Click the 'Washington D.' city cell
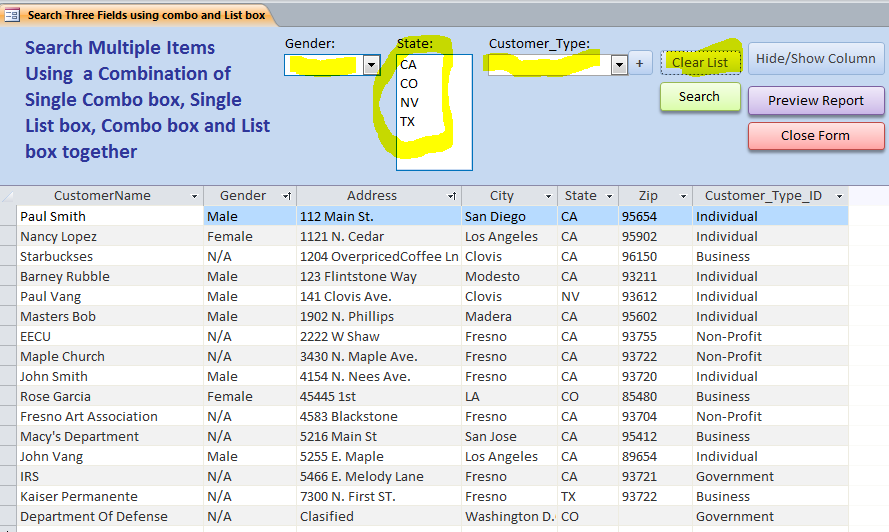This screenshot has height=532, width=889. coord(509,516)
